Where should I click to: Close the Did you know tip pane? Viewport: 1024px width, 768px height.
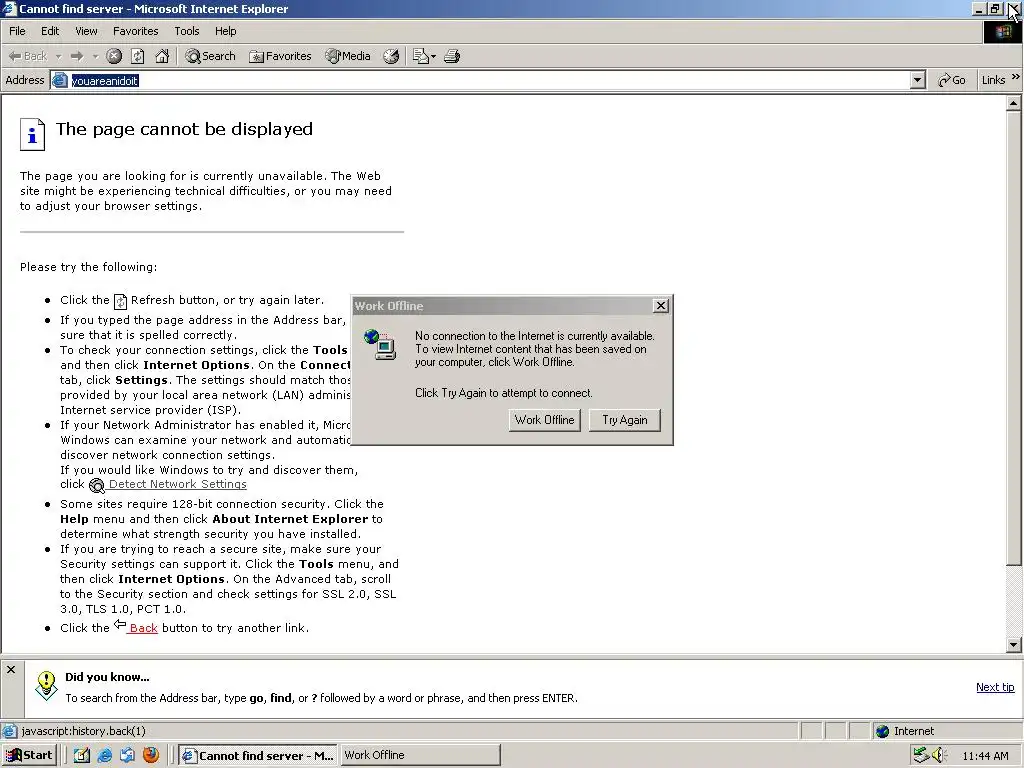point(11,669)
